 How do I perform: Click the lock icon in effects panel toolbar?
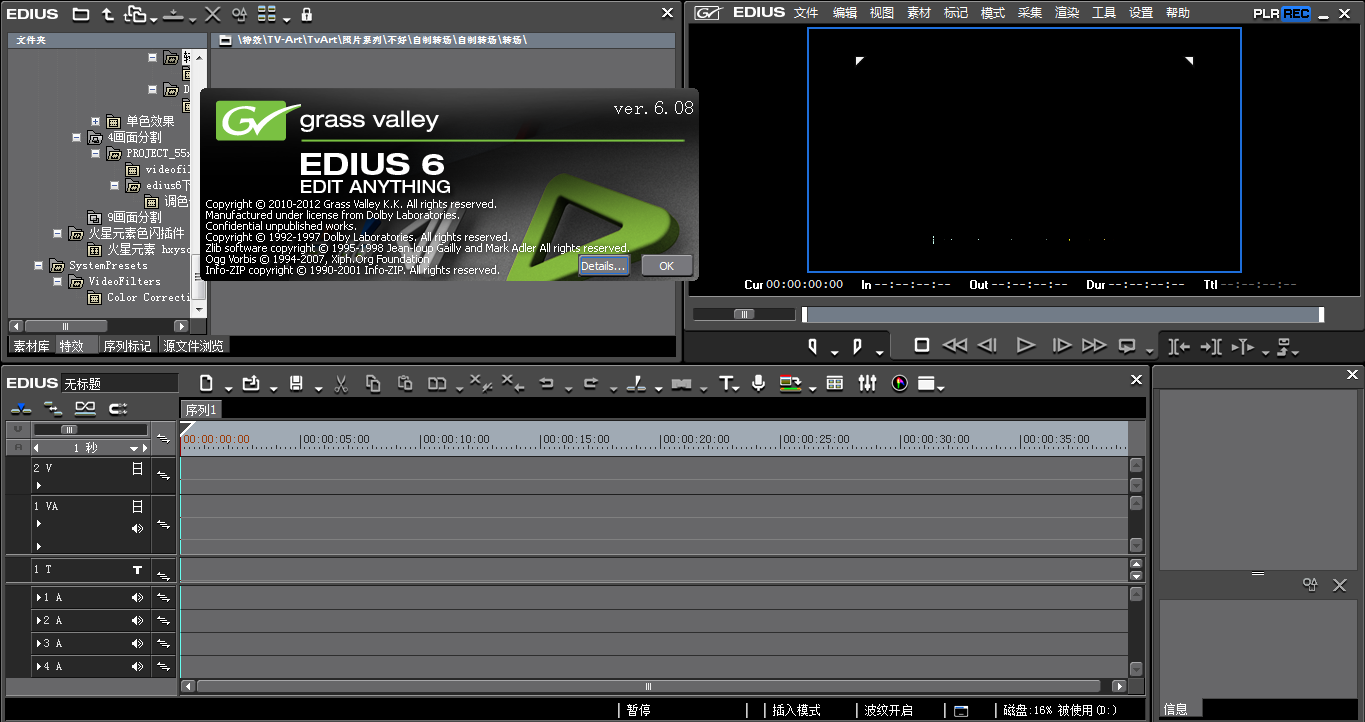(306, 14)
